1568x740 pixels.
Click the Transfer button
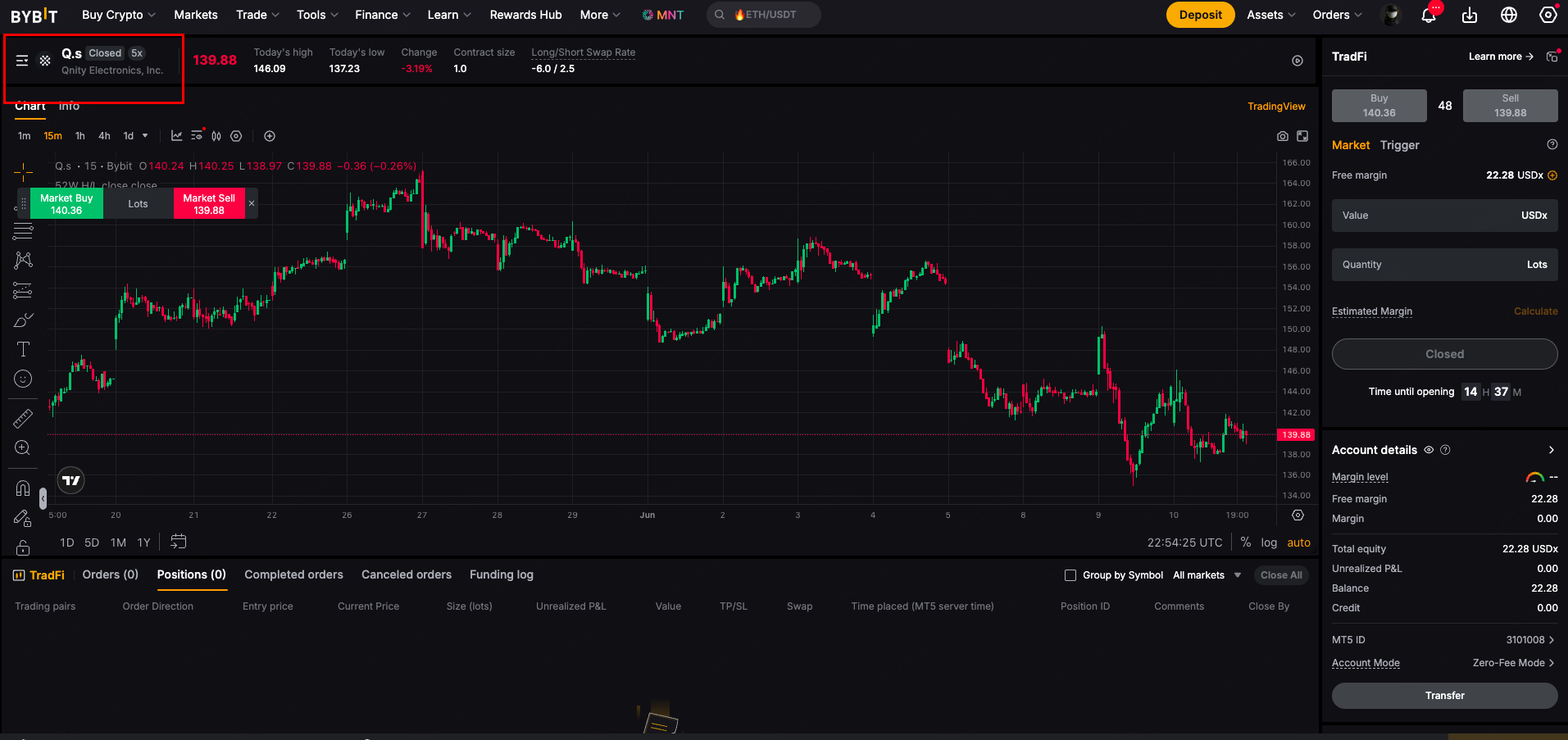pyautogui.click(x=1444, y=696)
